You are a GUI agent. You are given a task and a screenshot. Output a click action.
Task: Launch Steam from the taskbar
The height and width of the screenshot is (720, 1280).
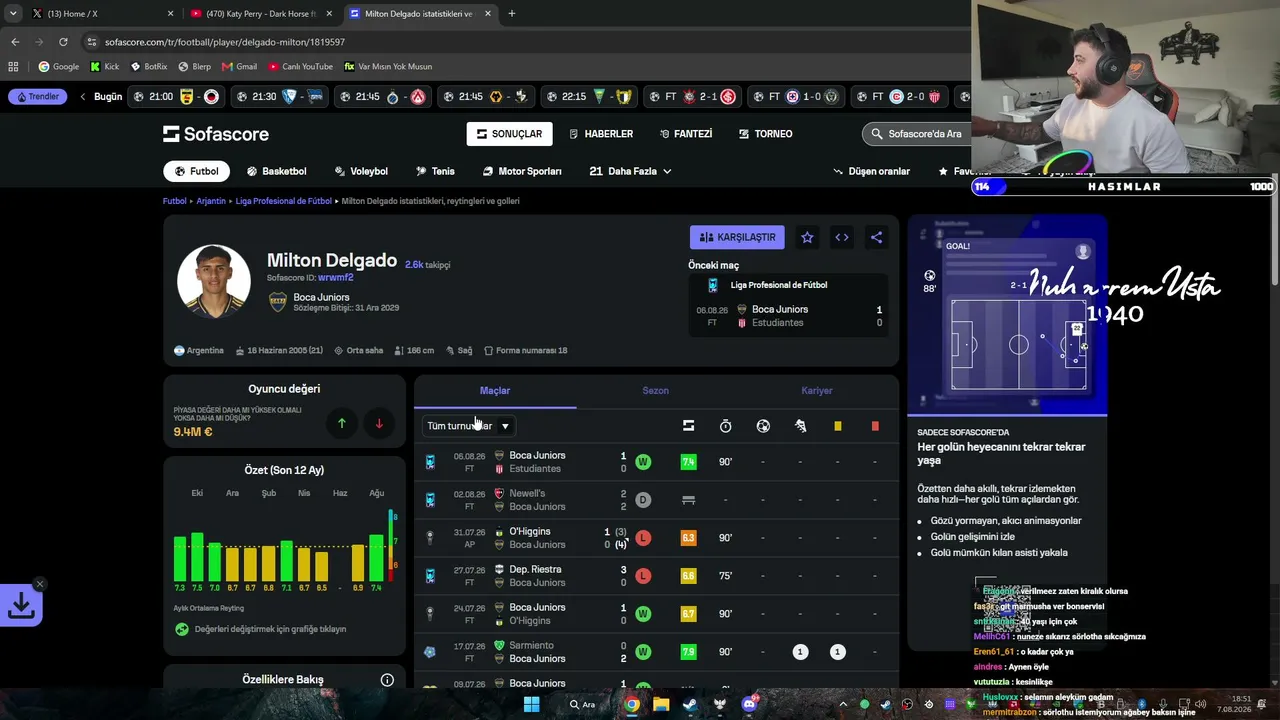[x=690, y=704]
